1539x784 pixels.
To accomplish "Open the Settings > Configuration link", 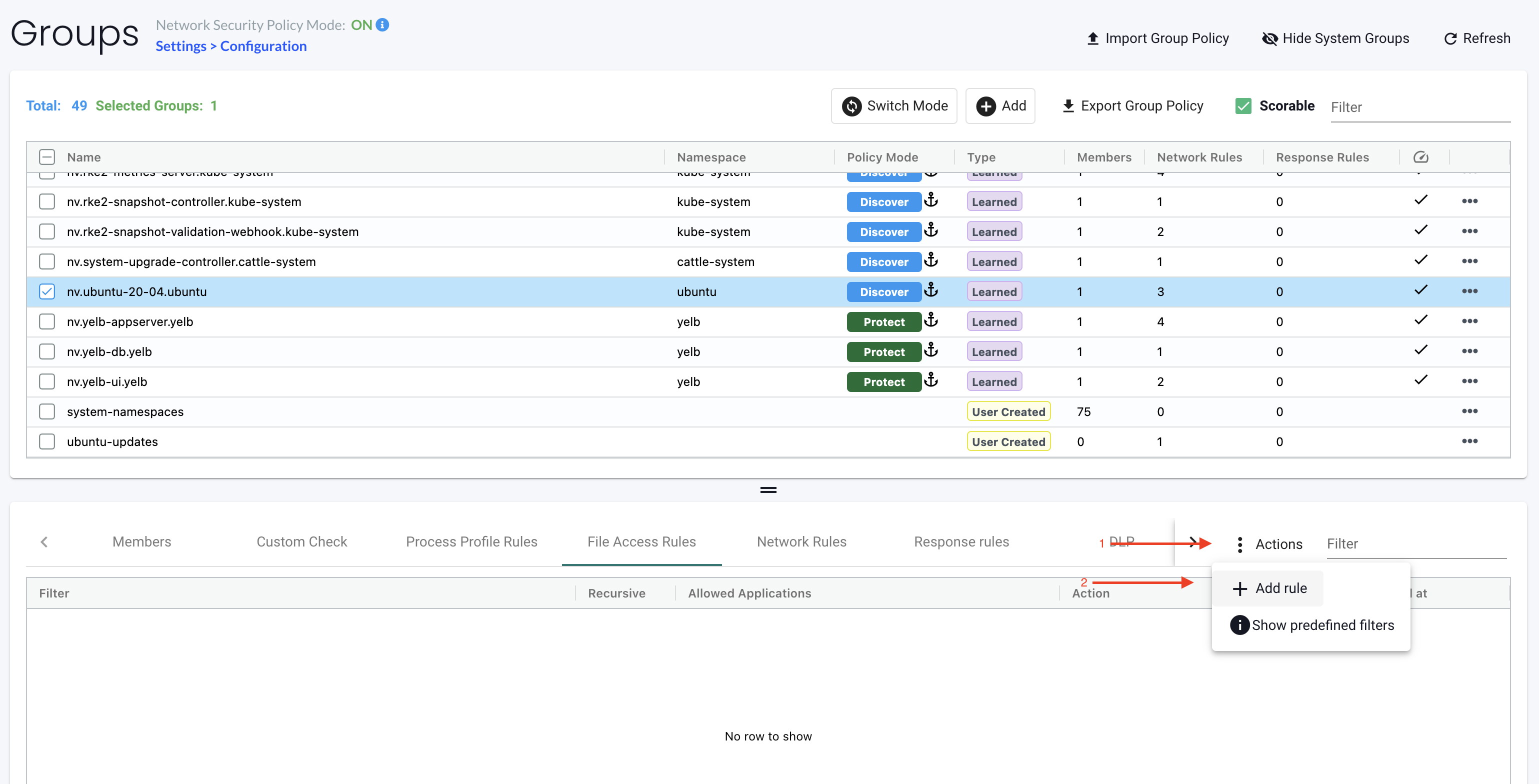I will tap(231, 46).
